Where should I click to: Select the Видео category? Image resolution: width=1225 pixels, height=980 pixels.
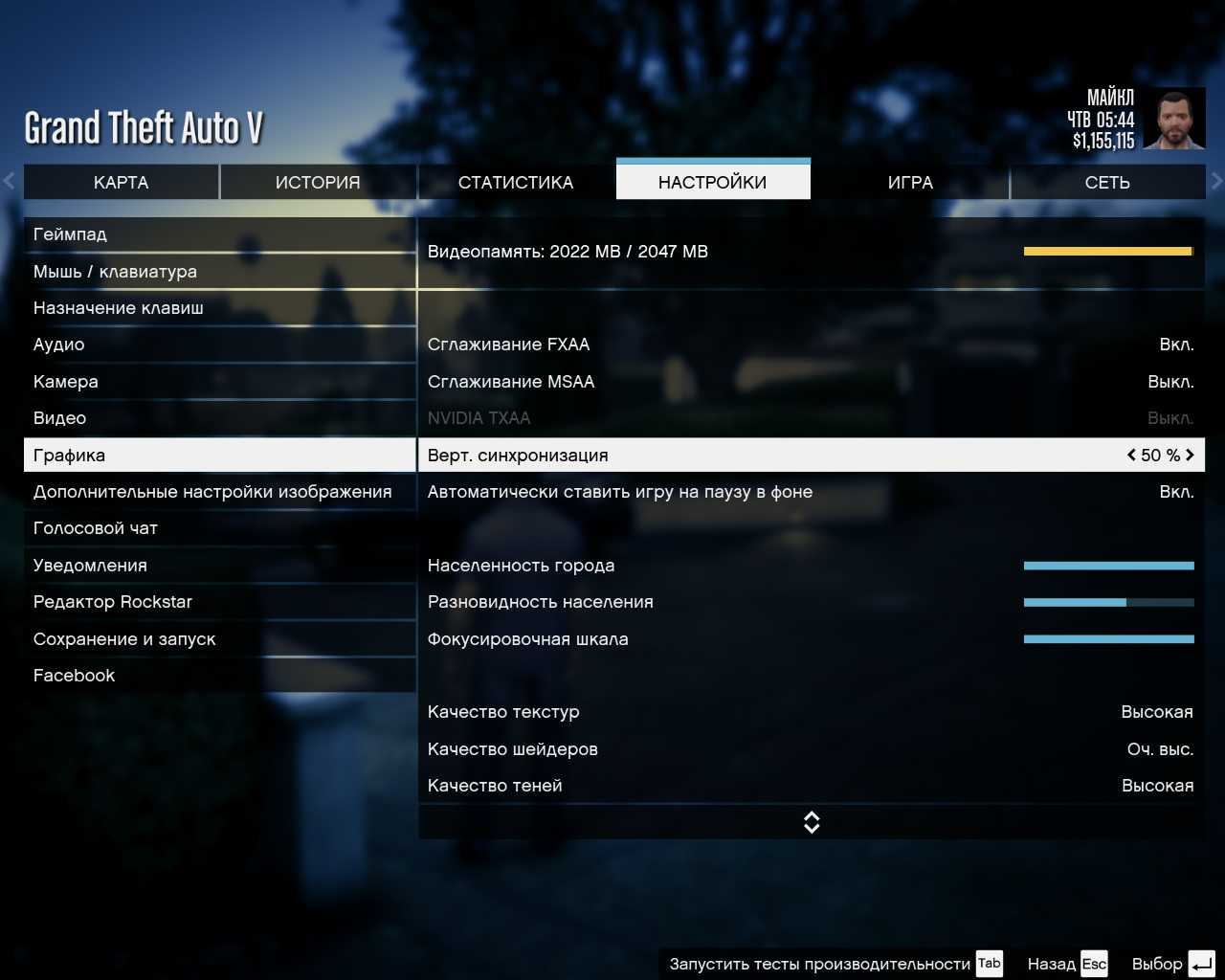219,418
